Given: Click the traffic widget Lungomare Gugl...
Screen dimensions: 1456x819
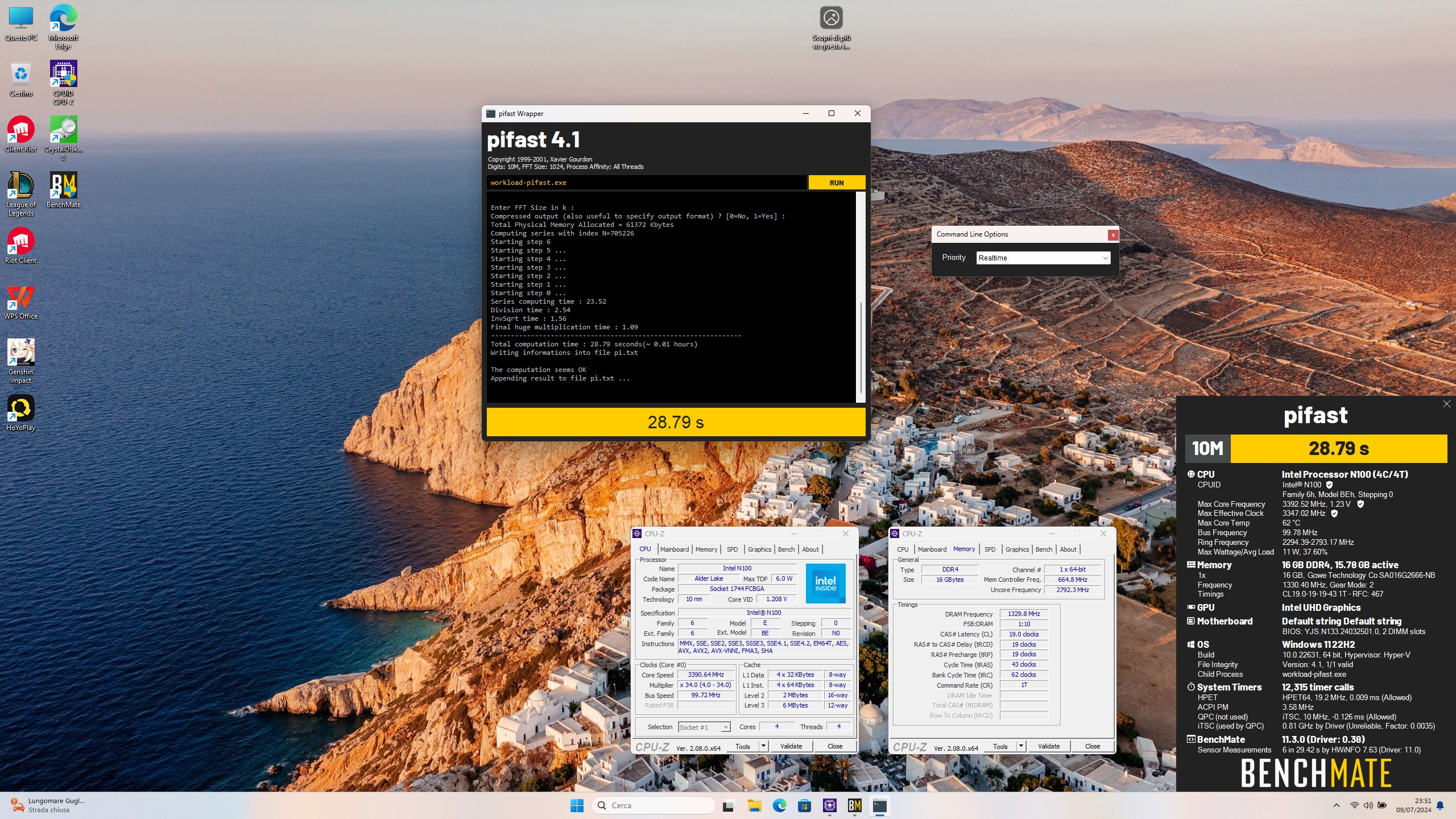Looking at the screenshot, I should 48,805.
